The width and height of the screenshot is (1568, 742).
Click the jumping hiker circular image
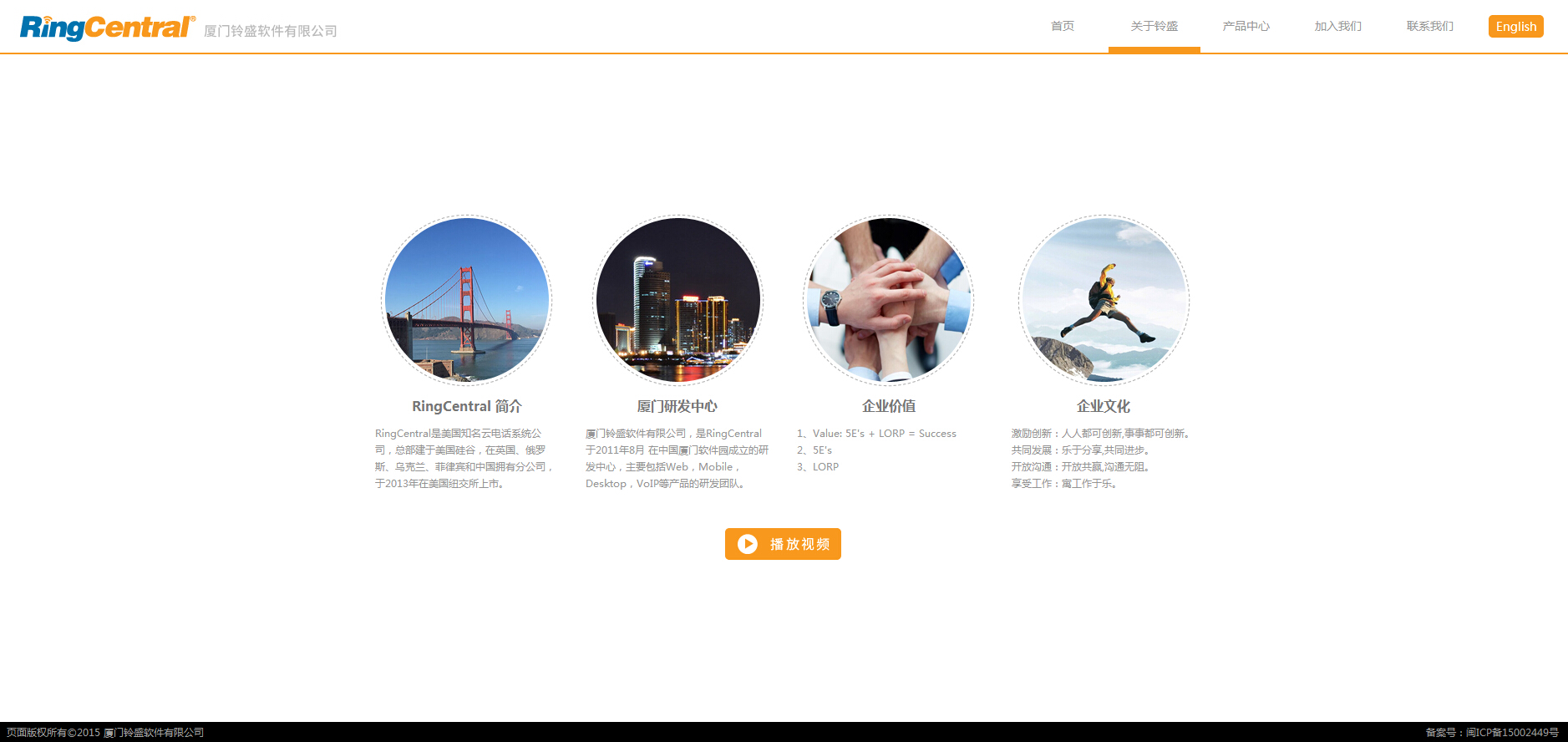1104,300
